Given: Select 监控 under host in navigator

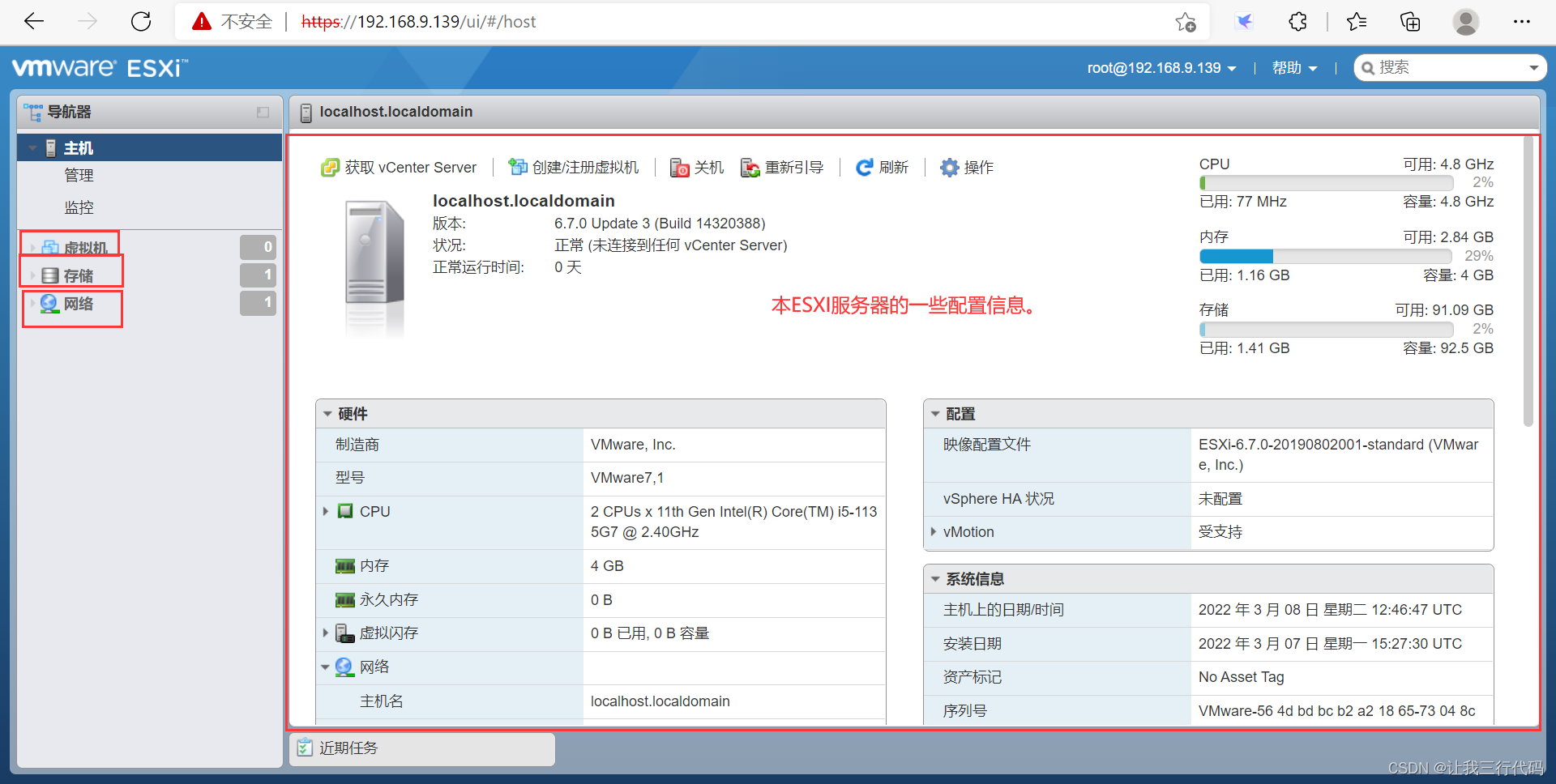Looking at the screenshot, I should pos(79,207).
